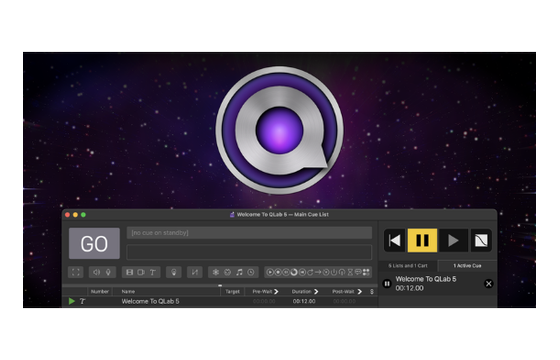560x360 pixels.
Task: Click the yellow minimize window button
Action: (75, 215)
